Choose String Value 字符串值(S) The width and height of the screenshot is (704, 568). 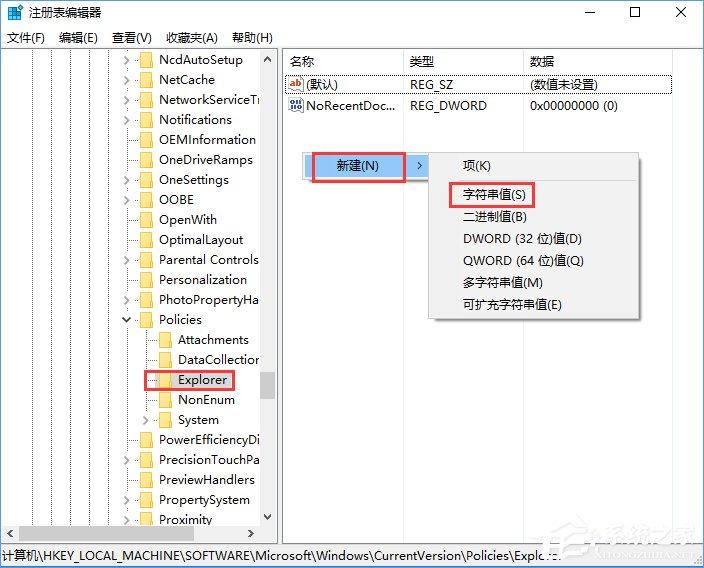pyautogui.click(x=494, y=194)
